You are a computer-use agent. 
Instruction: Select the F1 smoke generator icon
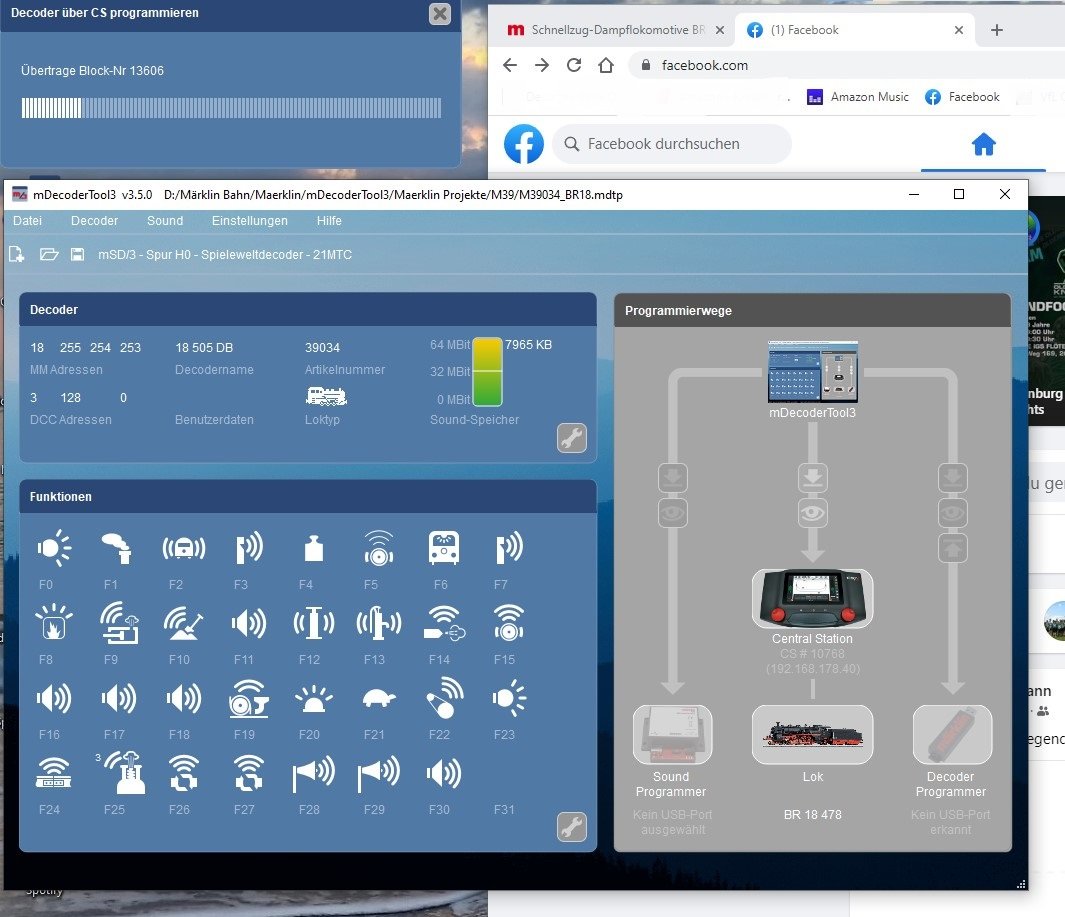(x=116, y=549)
